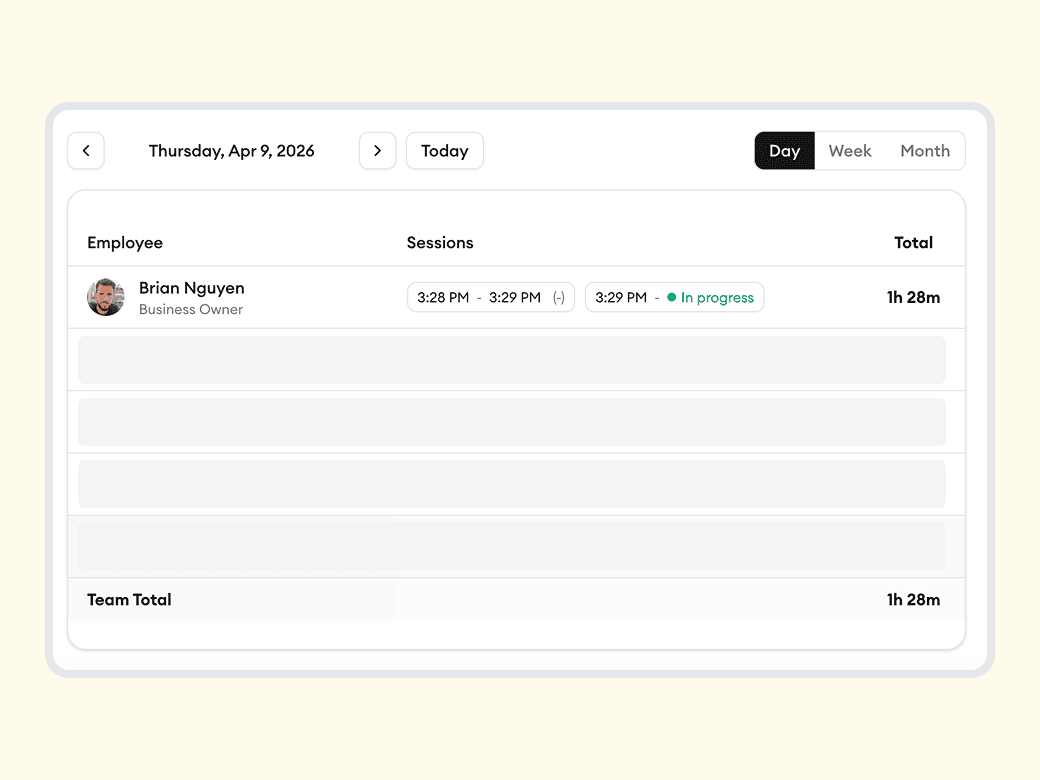Click the green In progress status dot
The height and width of the screenshot is (780, 1040).
tap(672, 298)
